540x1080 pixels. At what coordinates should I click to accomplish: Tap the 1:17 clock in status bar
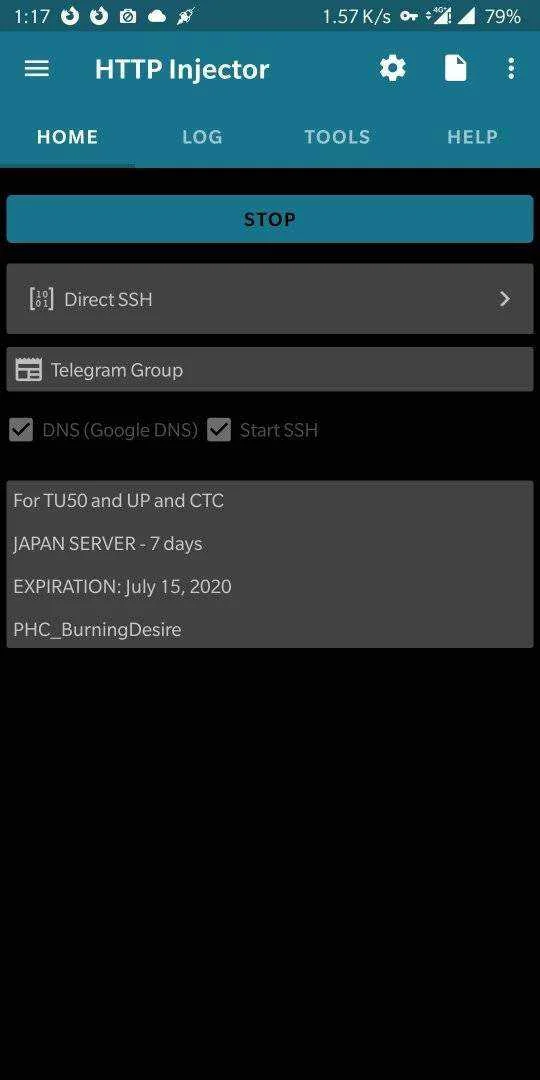coord(32,17)
